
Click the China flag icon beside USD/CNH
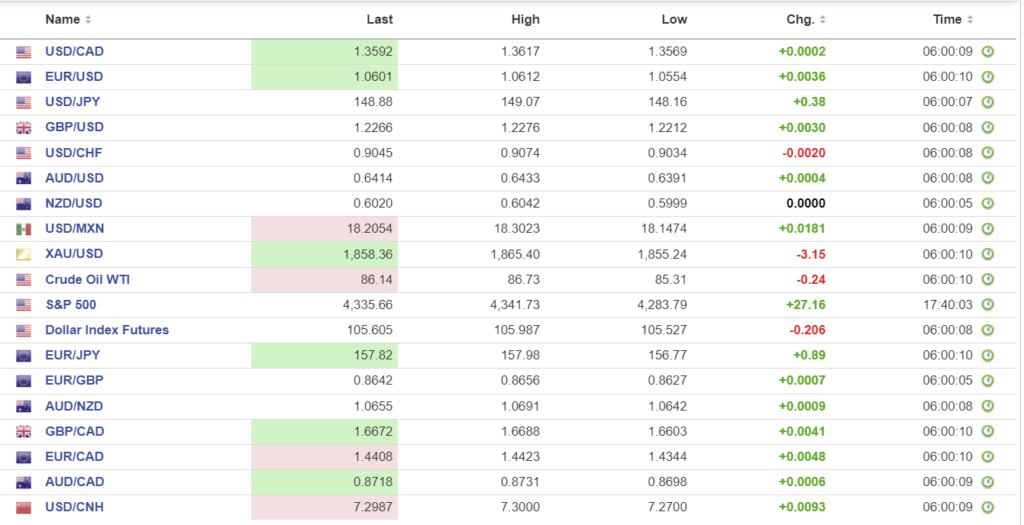(24, 508)
